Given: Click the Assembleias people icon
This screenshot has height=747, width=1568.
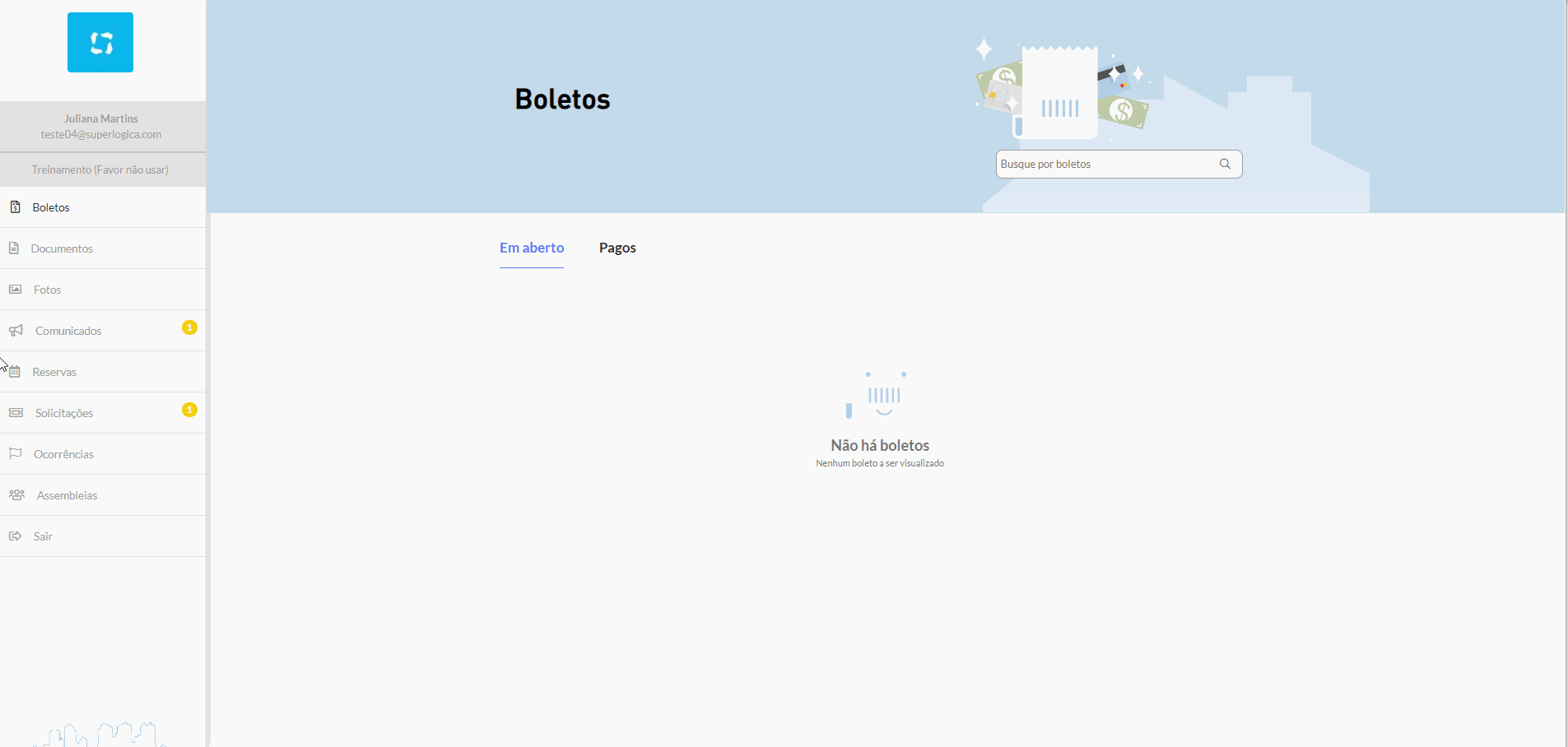Looking at the screenshot, I should (16, 494).
